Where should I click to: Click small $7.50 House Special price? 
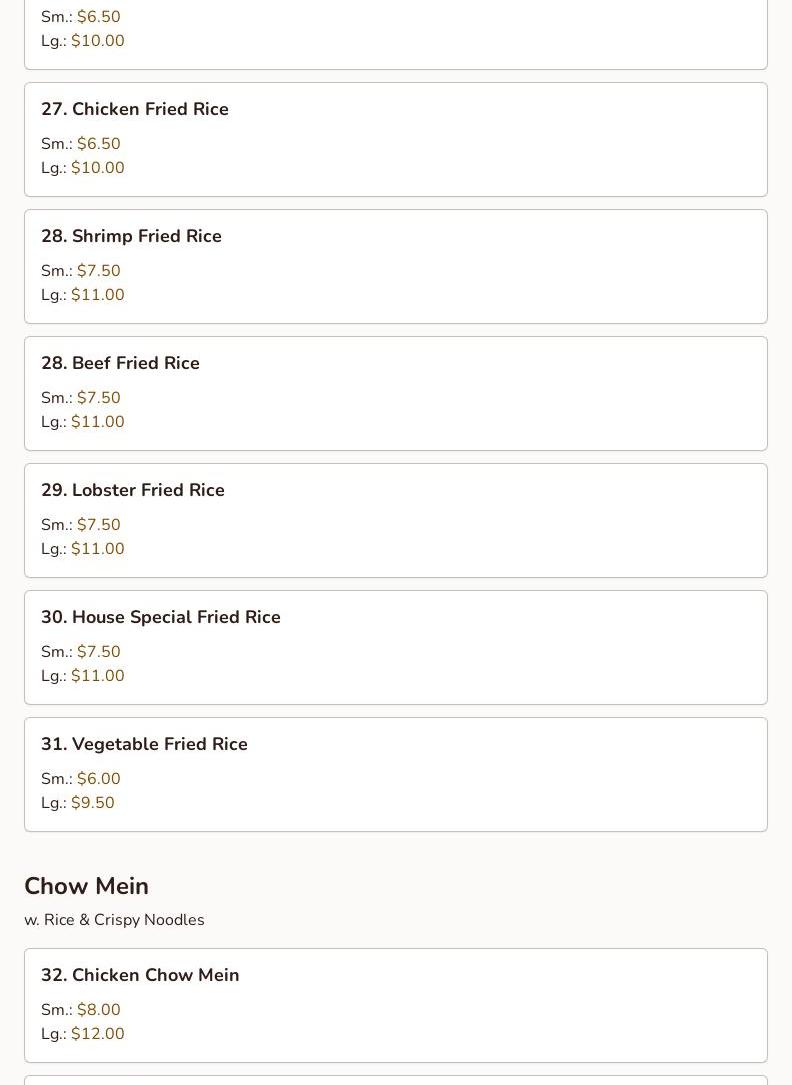(98, 651)
